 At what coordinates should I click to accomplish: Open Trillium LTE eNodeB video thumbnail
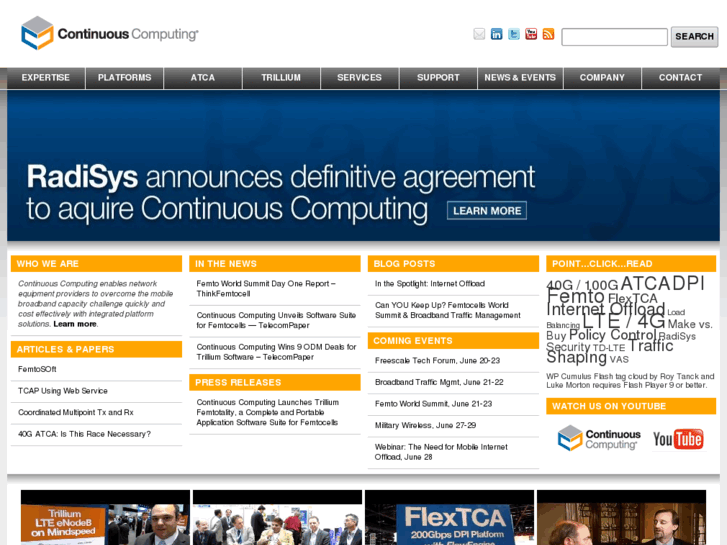click(105, 517)
